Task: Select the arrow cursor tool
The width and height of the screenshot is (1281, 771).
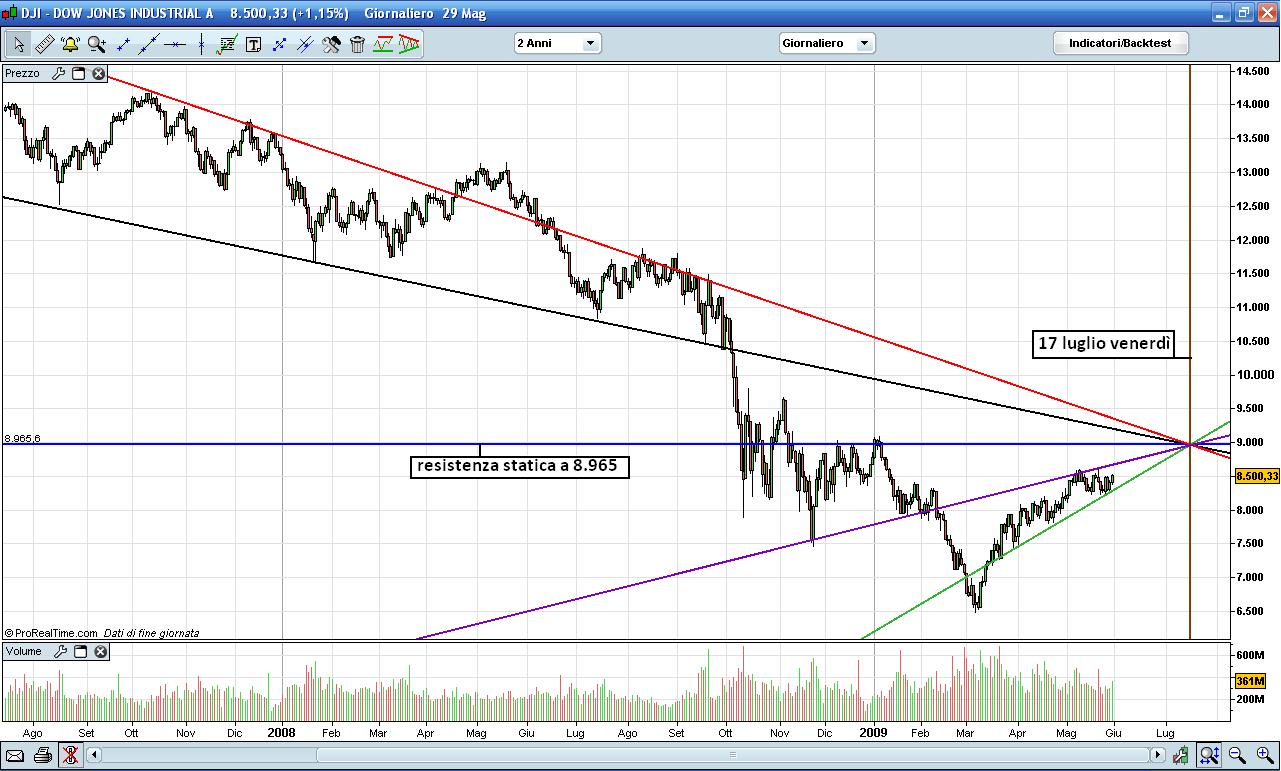Action: [x=19, y=44]
